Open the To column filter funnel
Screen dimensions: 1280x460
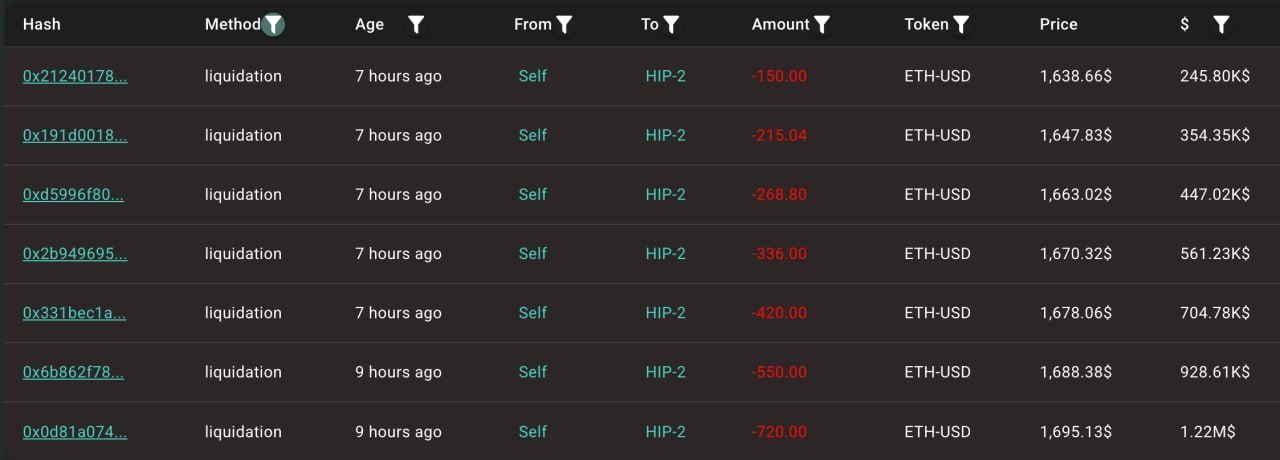pyautogui.click(x=671, y=25)
